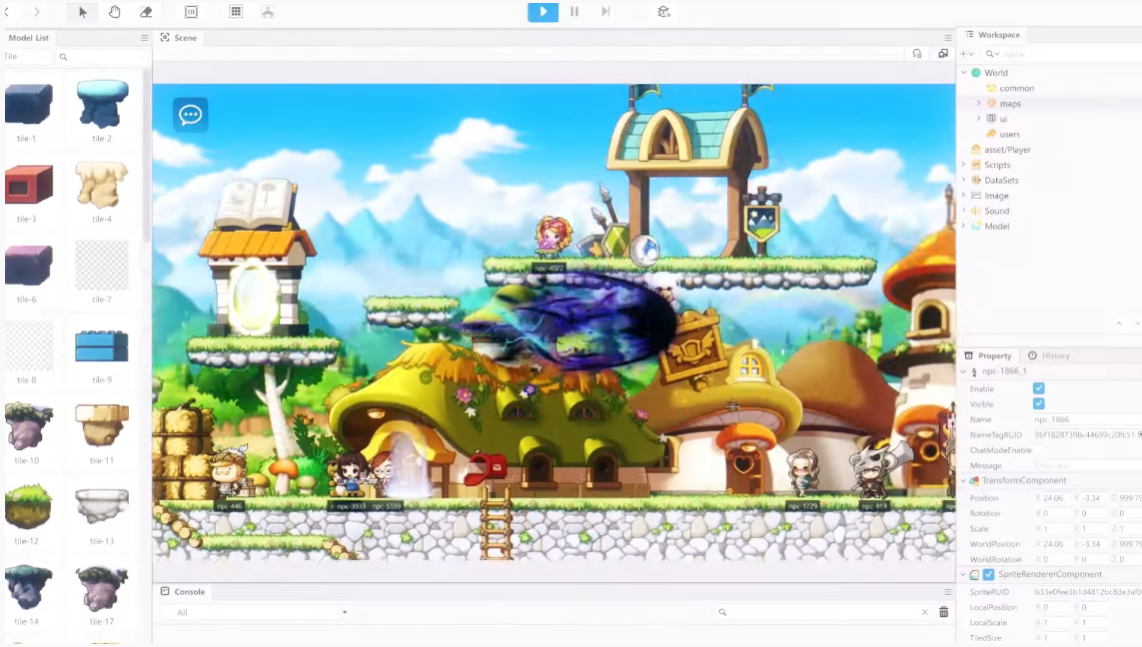Screen dimensions: 1142x647
Task: Select tile-1 model thumbnail
Action: (x=28, y=104)
